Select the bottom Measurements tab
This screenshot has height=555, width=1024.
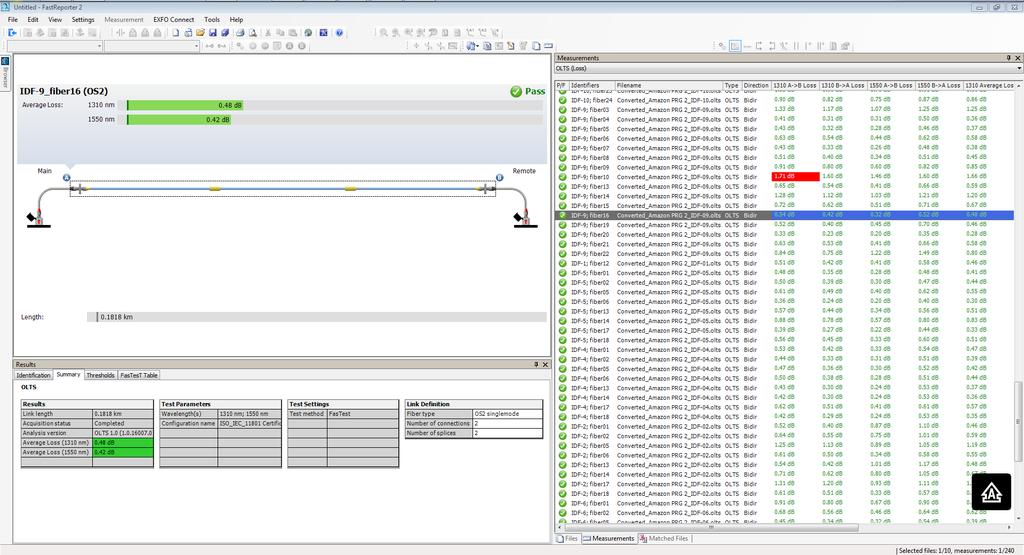[609, 539]
